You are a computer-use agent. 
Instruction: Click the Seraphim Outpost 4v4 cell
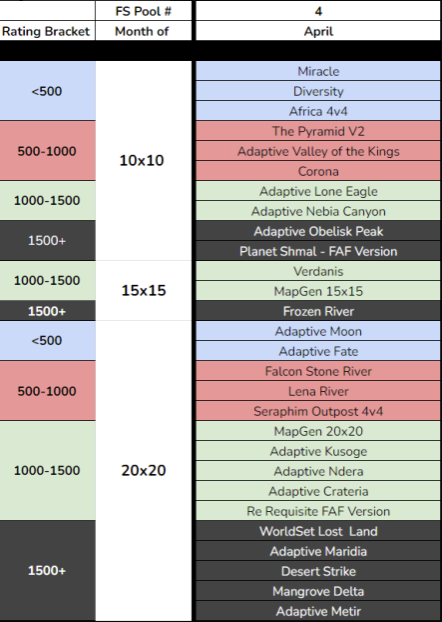pos(318,411)
